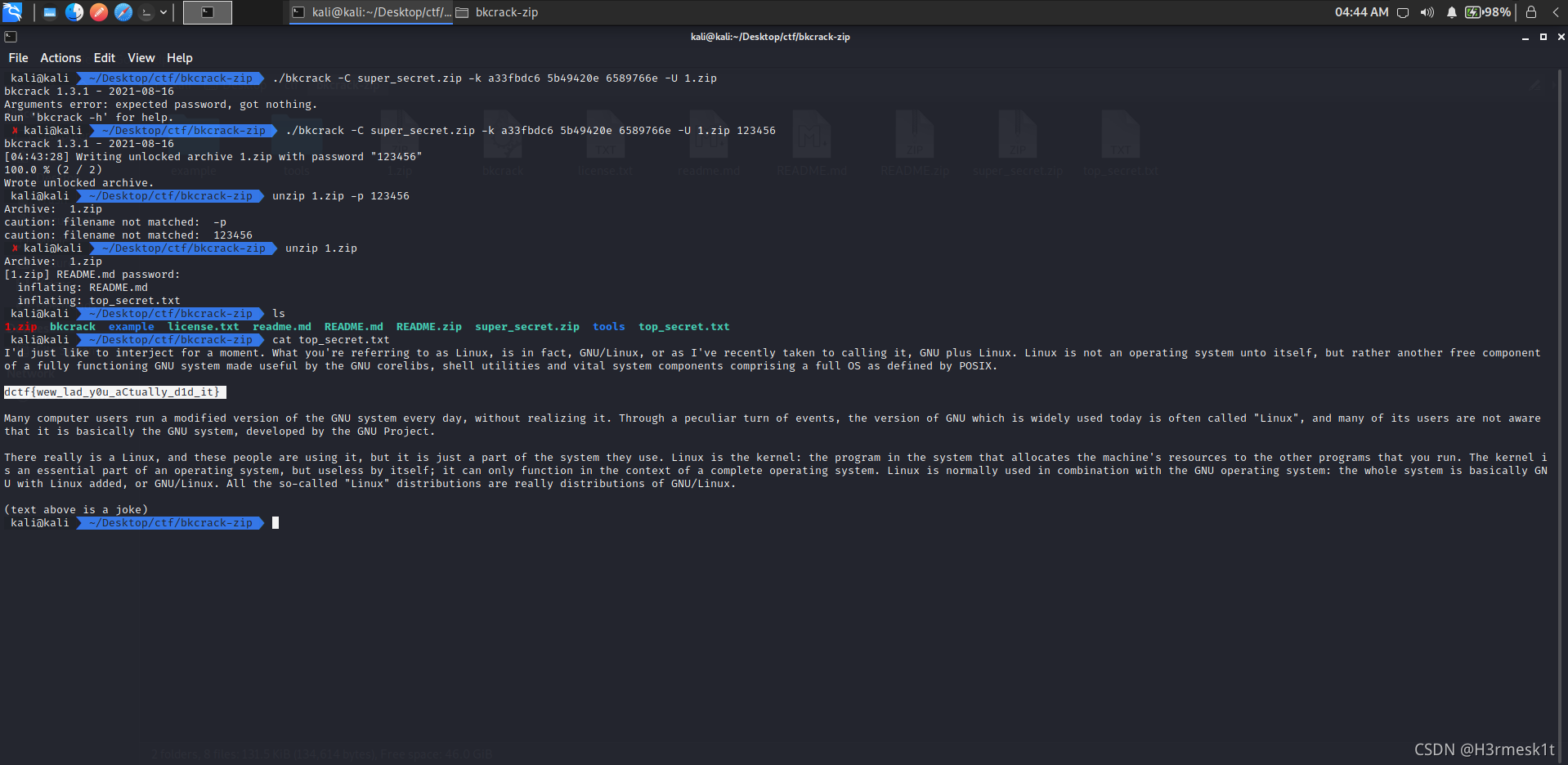
Task: Click the battery power indicator icon
Action: [1487, 12]
